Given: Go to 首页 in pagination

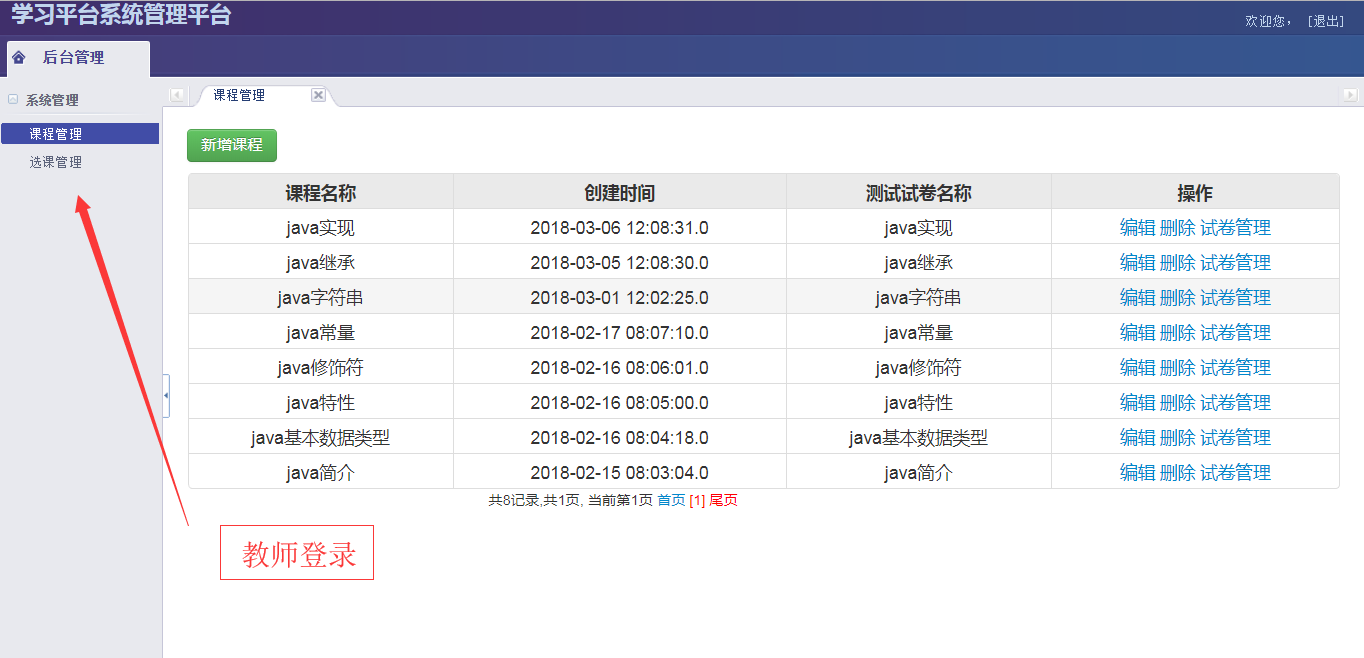Looking at the screenshot, I should coord(671,500).
